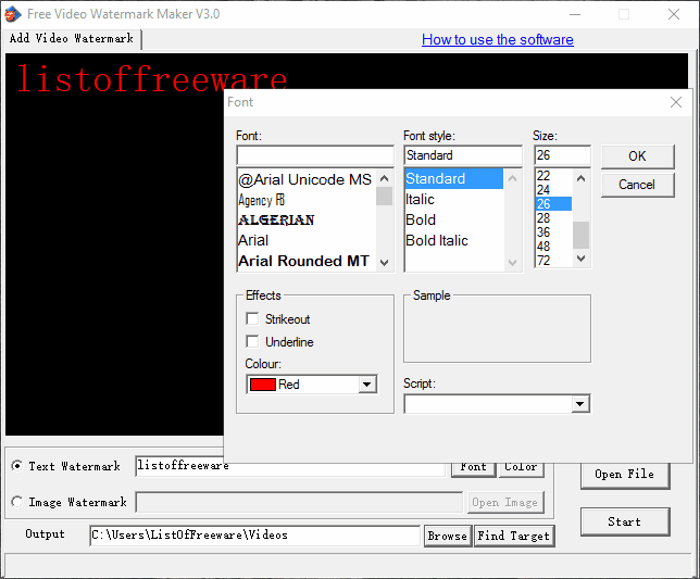700x579 pixels.
Task: Enable the Underline effect checkbox
Action: (x=252, y=342)
